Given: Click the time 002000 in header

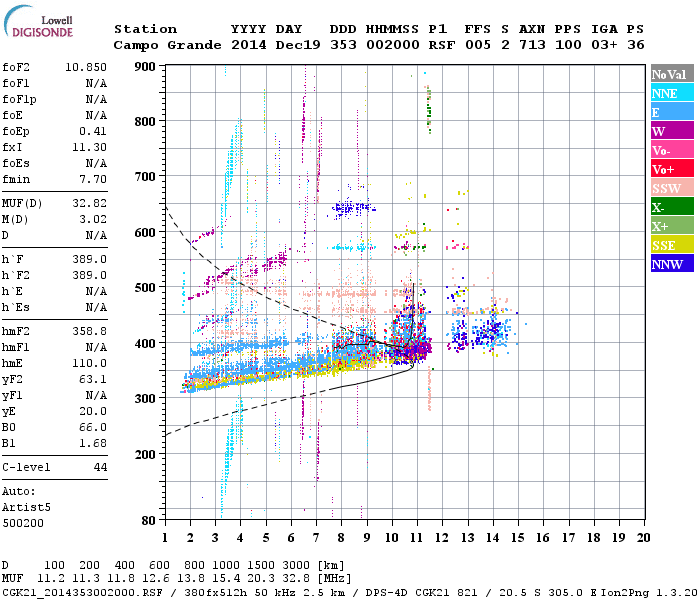Looking at the screenshot, I should 392,45.
